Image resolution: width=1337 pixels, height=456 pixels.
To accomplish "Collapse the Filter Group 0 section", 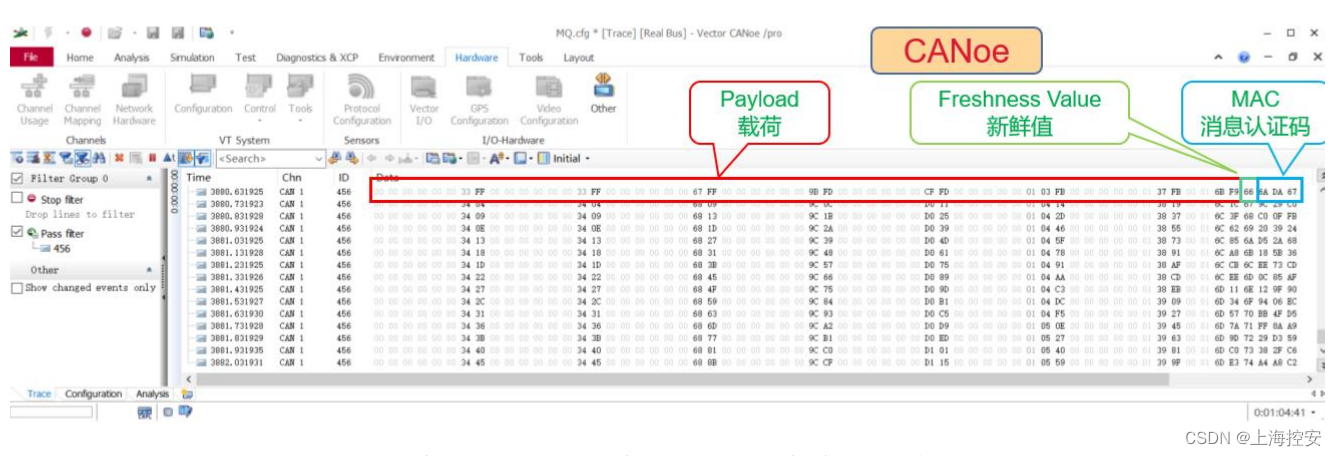I will click(x=150, y=178).
